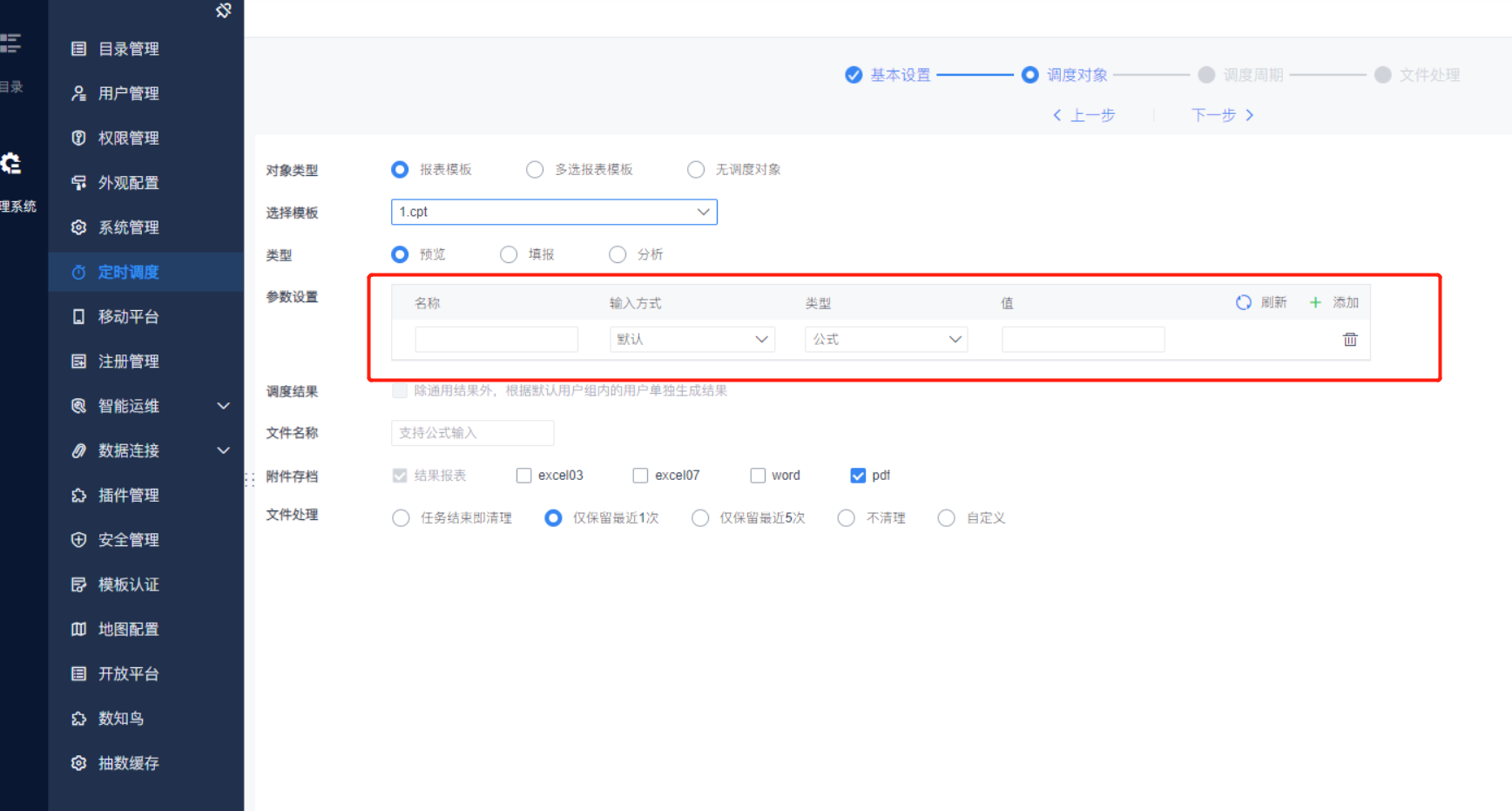Expand the 智能运维 submenu chevron

coord(223,406)
